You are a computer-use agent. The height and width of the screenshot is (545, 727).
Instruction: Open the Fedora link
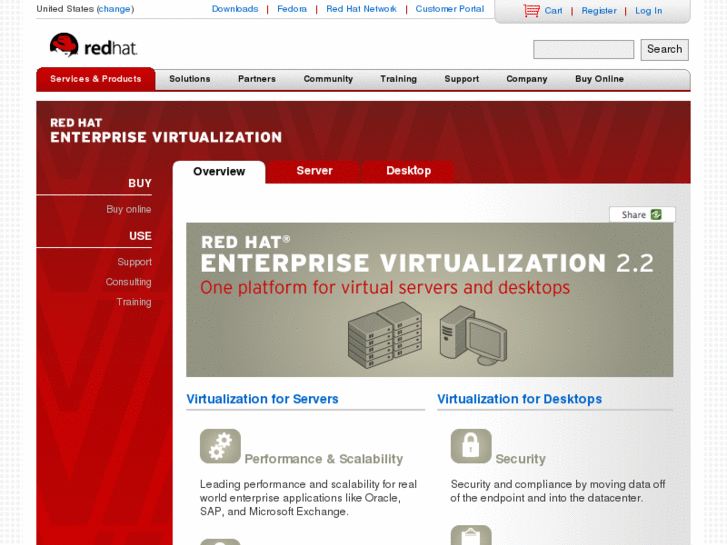292,9
